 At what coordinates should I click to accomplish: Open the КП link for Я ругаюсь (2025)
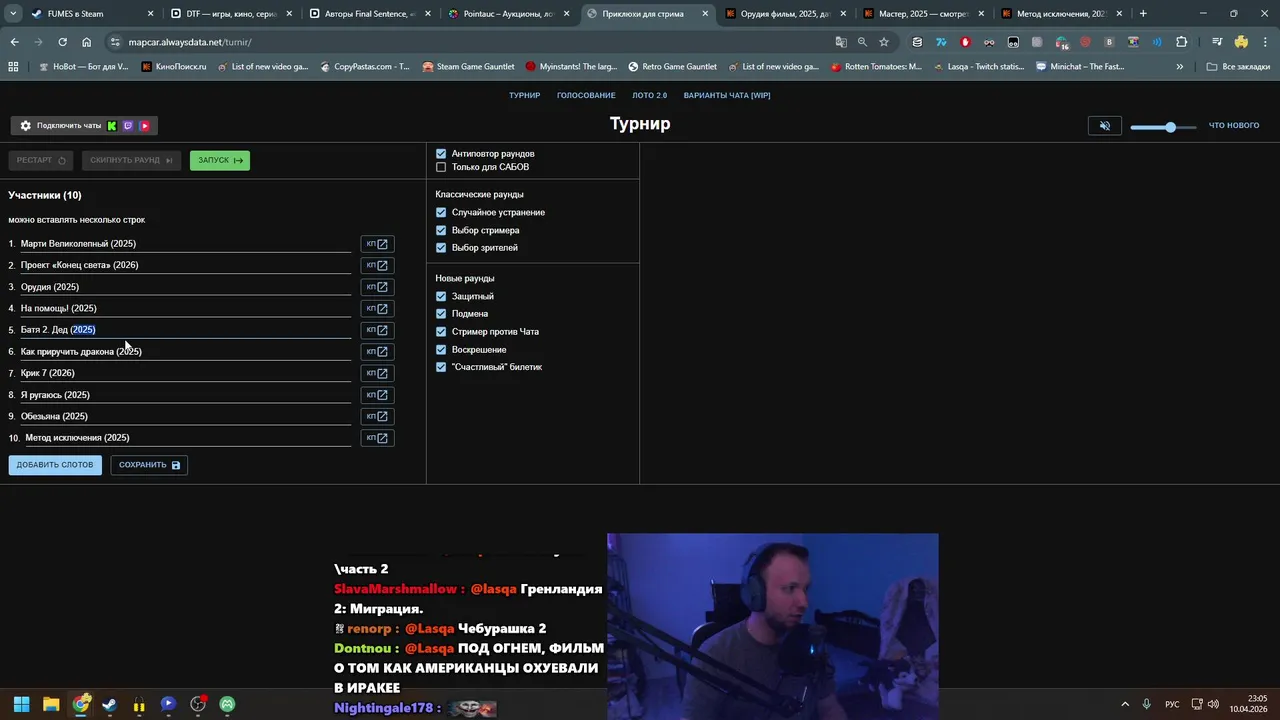377,394
